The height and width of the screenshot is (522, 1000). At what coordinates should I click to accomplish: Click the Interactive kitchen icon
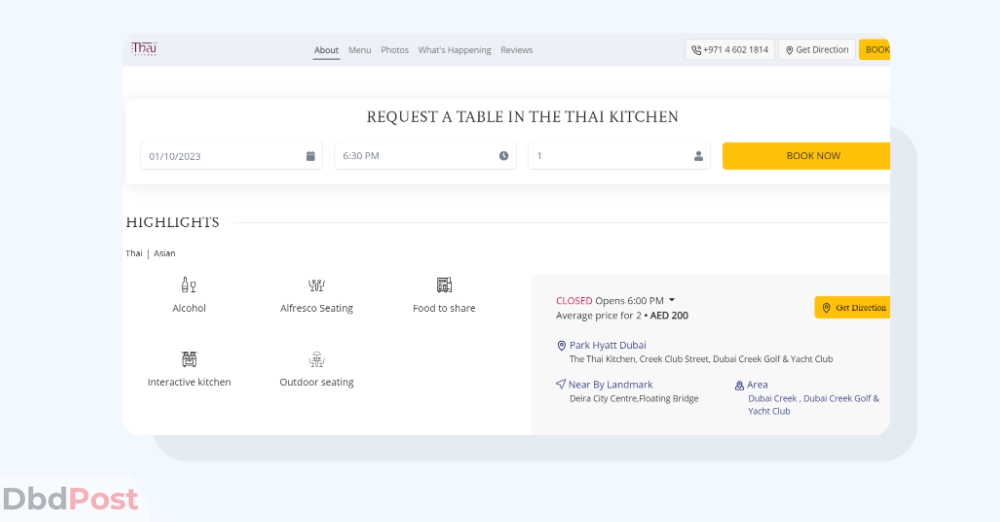pyautogui.click(x=189, y=359)
